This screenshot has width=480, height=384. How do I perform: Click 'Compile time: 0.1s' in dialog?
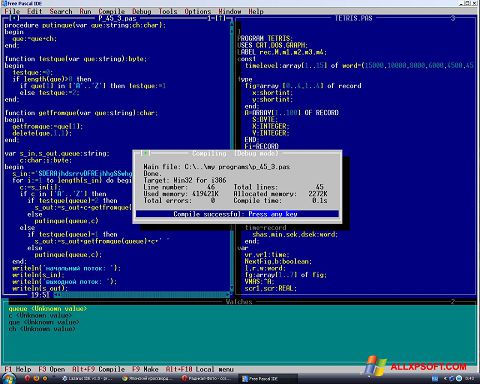(280, 200)
